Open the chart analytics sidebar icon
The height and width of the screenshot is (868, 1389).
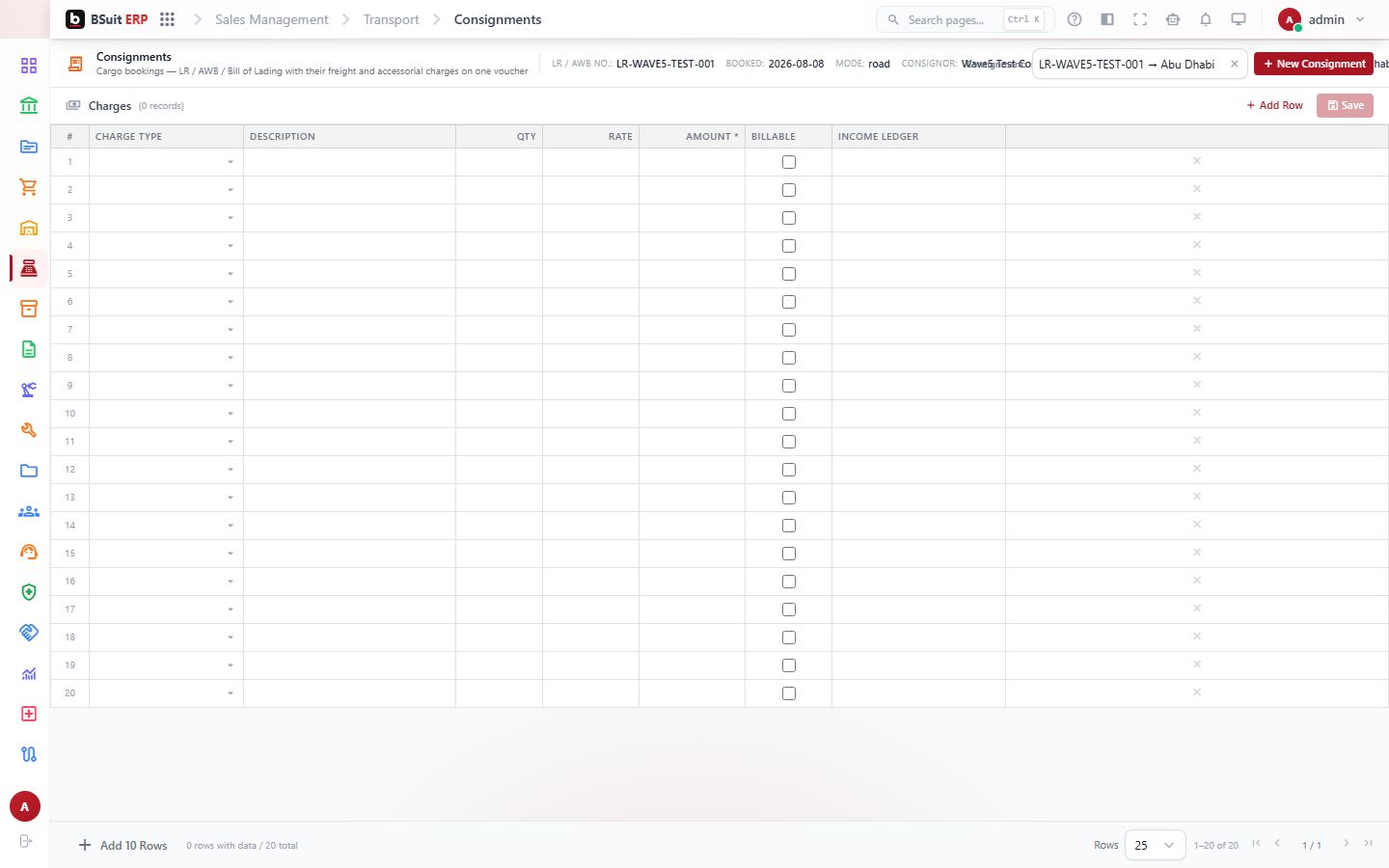pyautogui.click(x=29, y=673)
